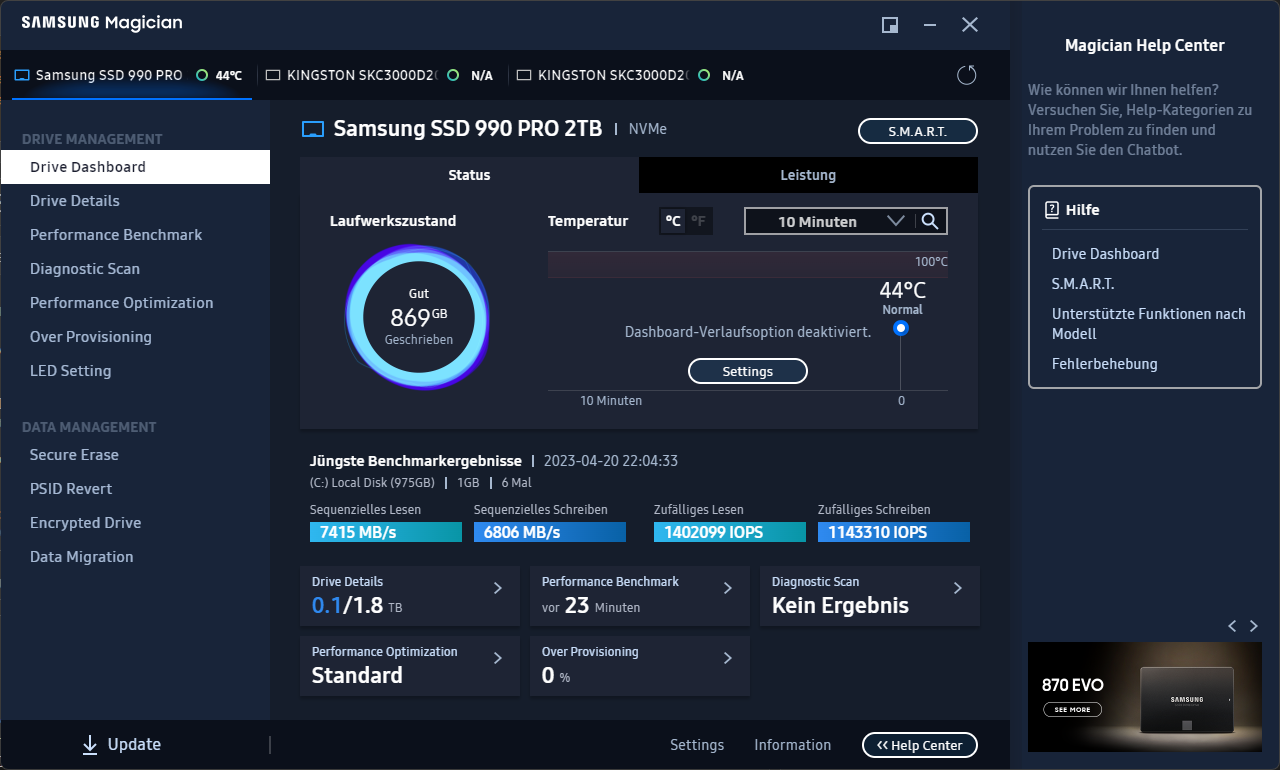Select the second KINGSTON SKC3000D2 drive tab
This screenshot has height=770, width=1280.
coord(631,75)
